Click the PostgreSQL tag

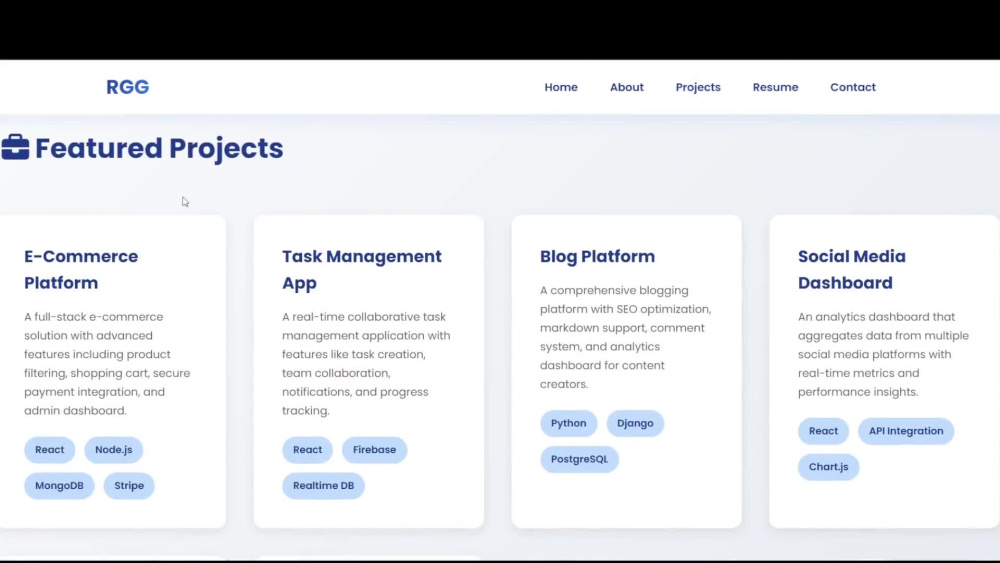point(579,459)
